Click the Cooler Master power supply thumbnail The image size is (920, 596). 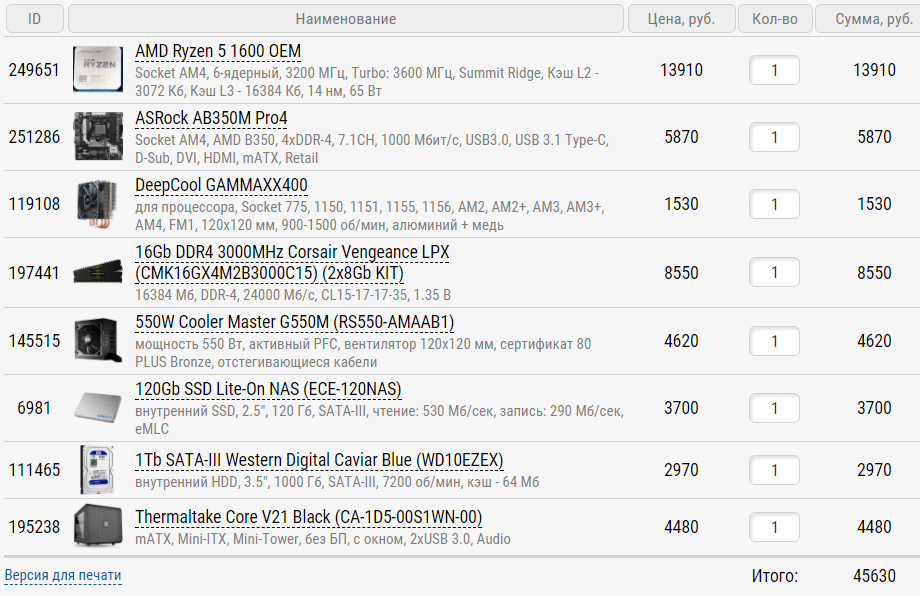coord(98,339)
